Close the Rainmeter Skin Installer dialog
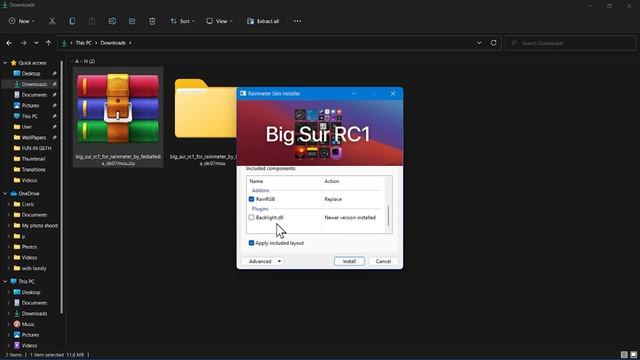Viewport: 640px width, 360px height. (x=393, y=93)
